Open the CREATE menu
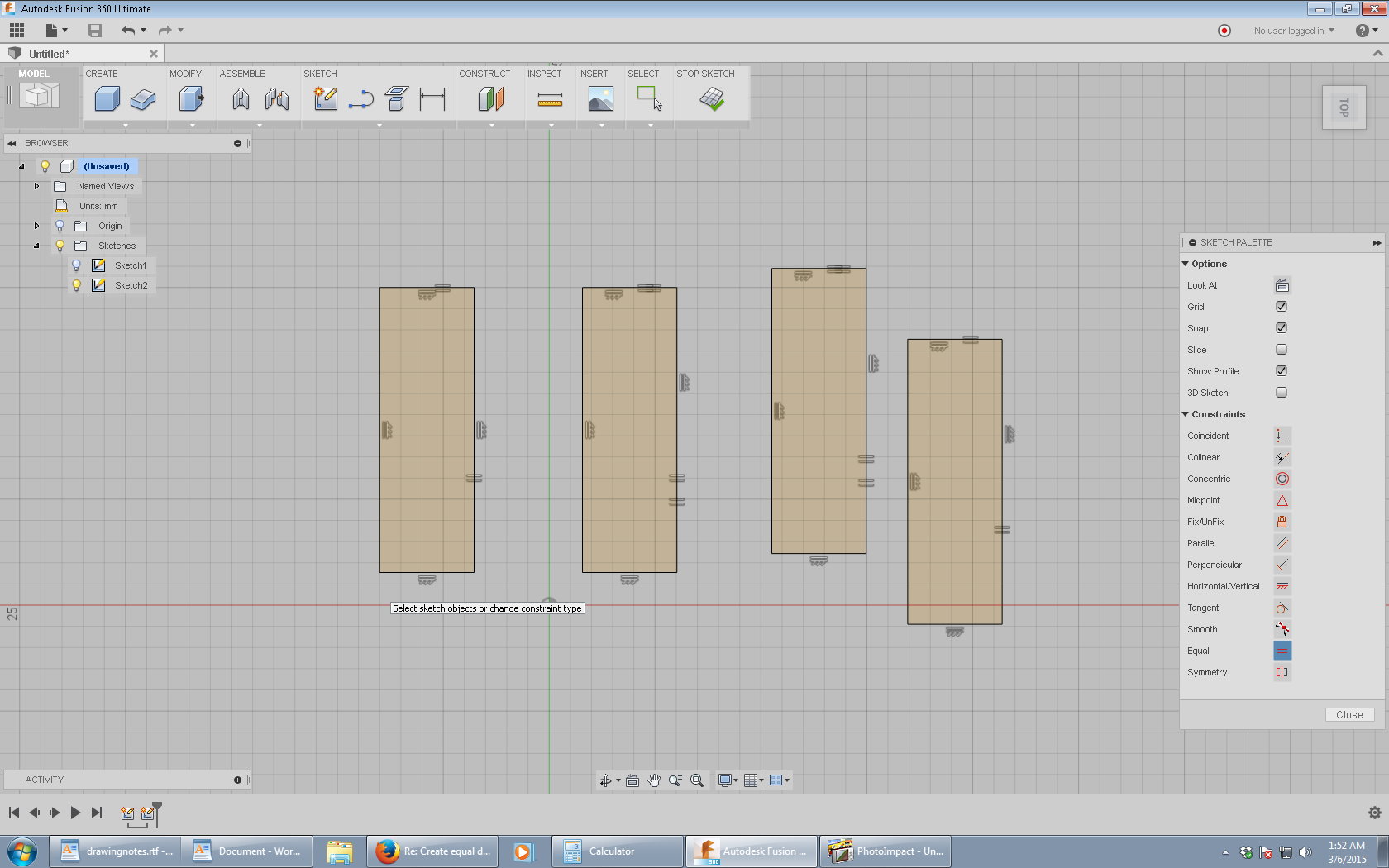This screenshot has width=1389, height=868. (x=102, y=74)
